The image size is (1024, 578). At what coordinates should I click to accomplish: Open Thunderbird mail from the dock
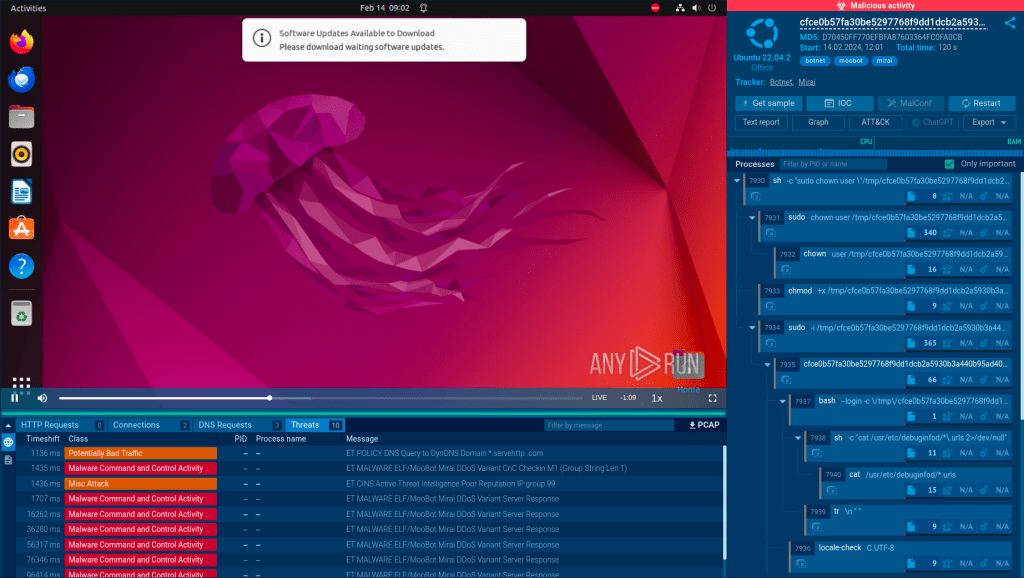22,80
